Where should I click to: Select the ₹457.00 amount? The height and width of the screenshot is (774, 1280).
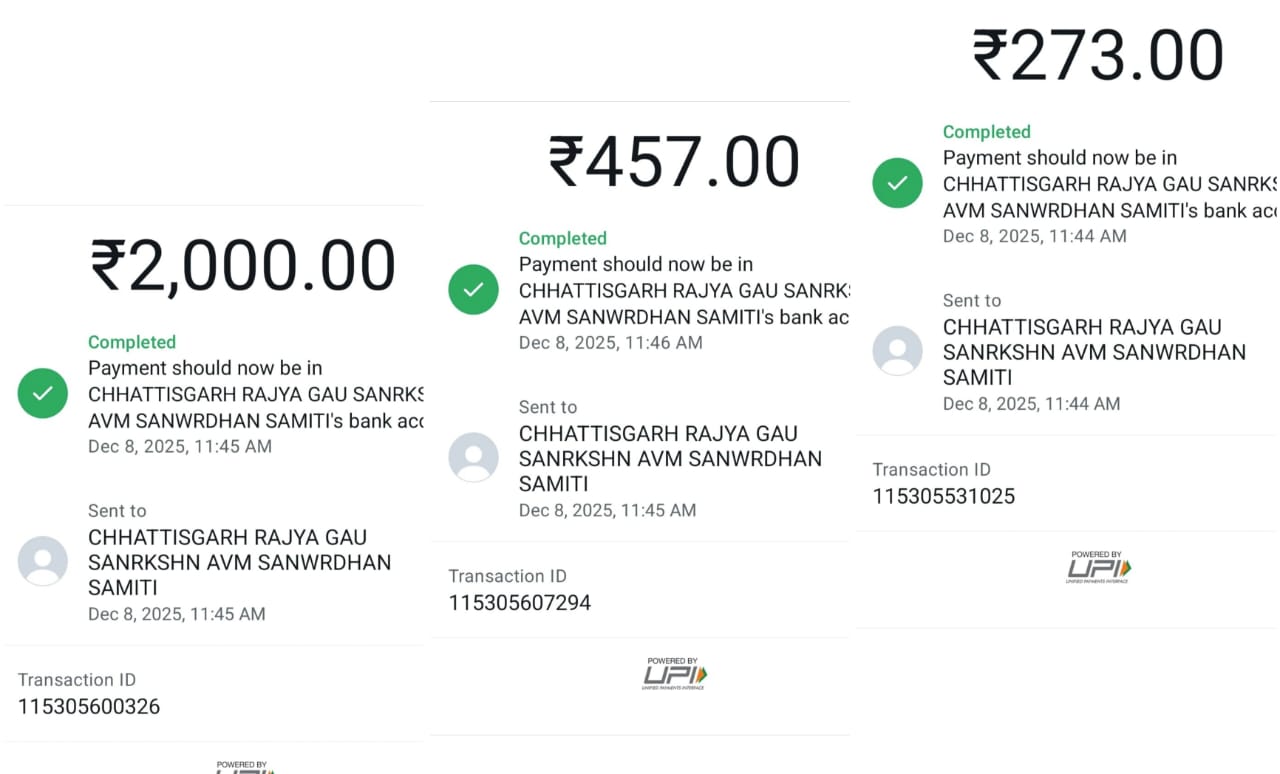point(673,161)
